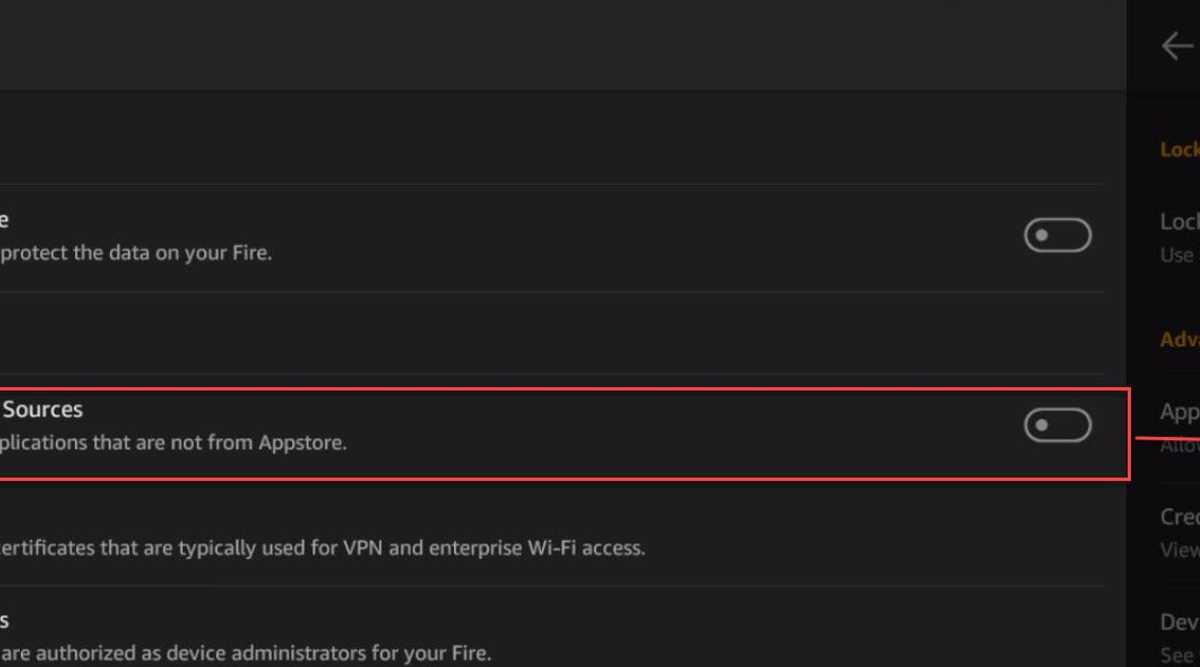Click the orange 'Lock' section header
The image size is (1200, 667).
1180,150
